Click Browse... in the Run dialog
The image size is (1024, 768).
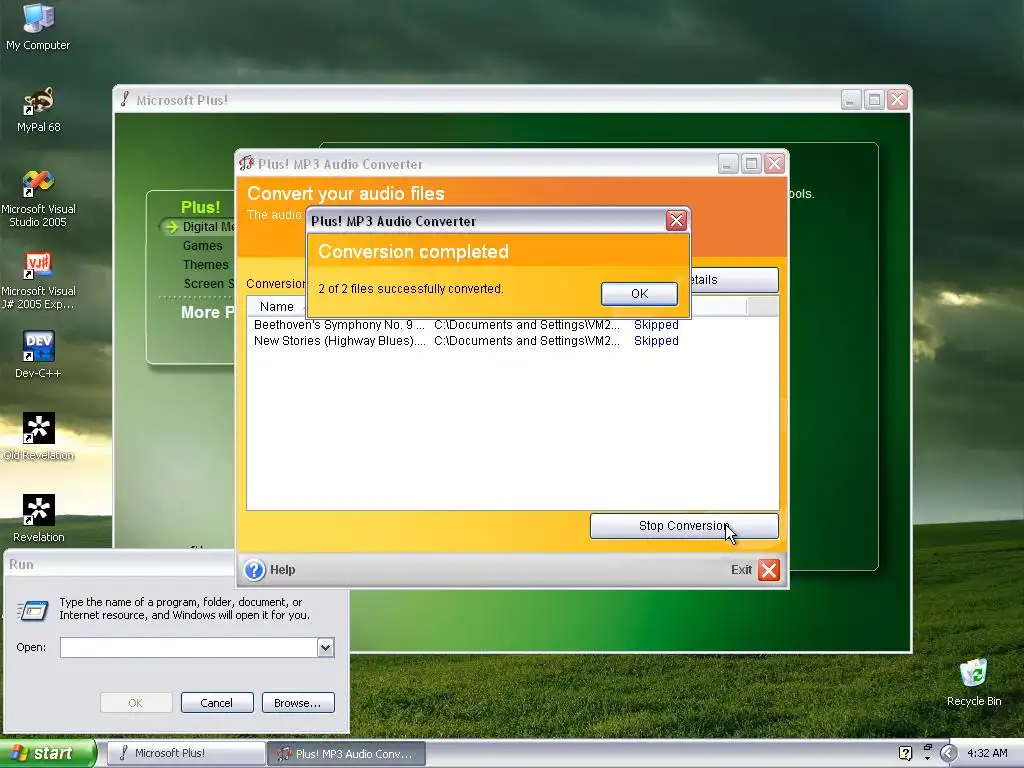click(x=298, y=703)
